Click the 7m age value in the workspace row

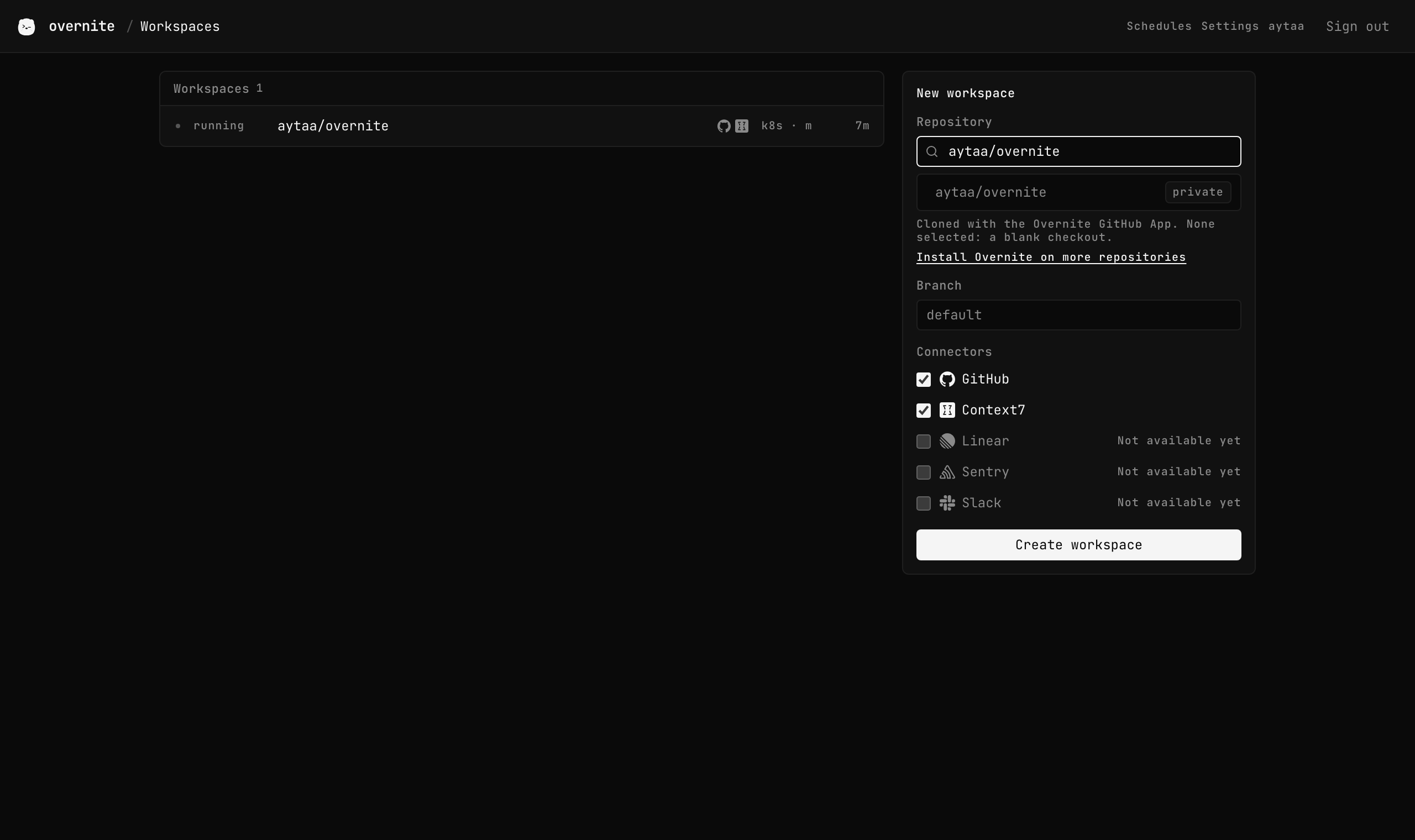click(862, 126)
